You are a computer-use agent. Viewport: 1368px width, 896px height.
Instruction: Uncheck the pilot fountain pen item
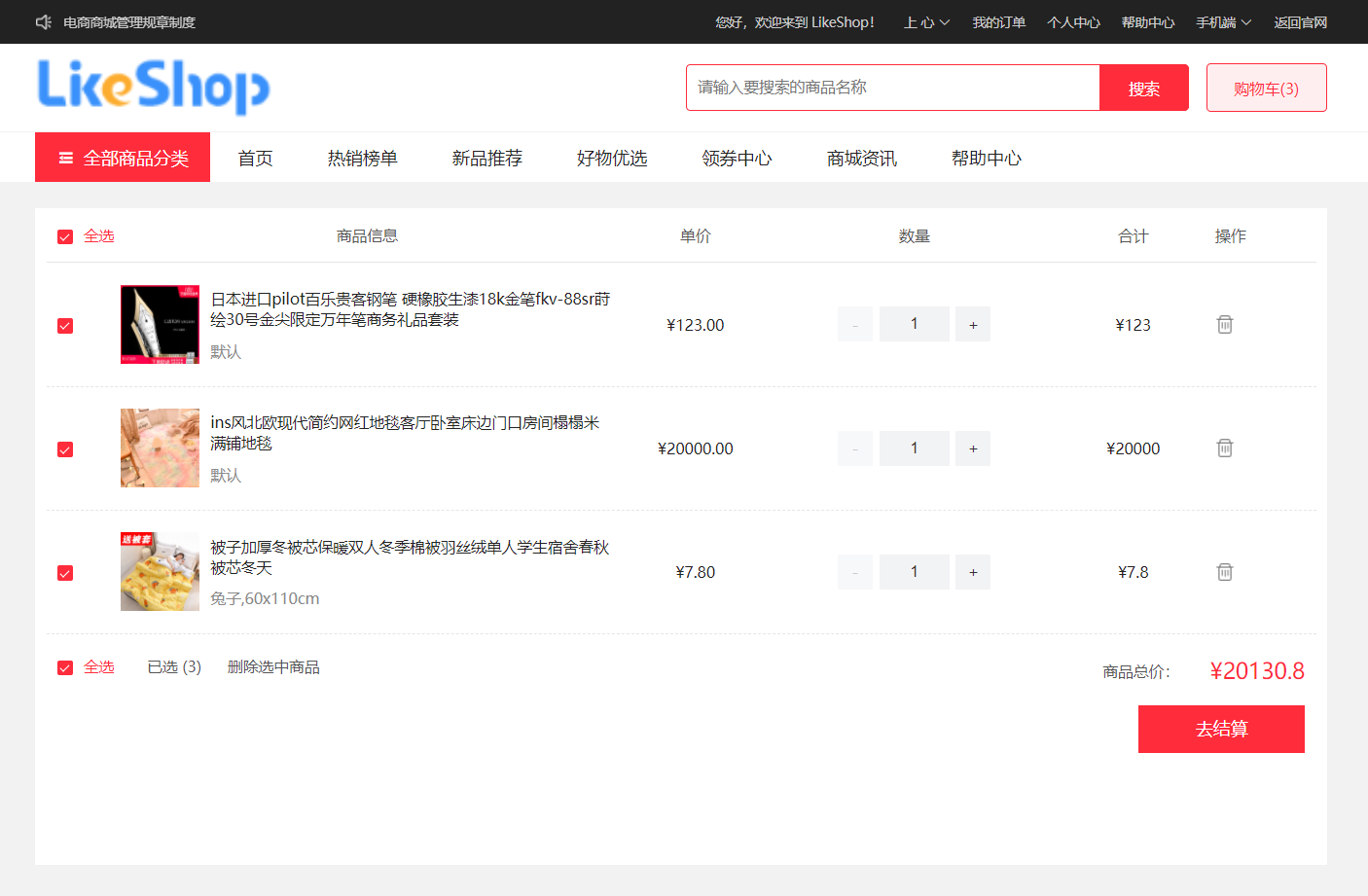[x=65, y=326]
